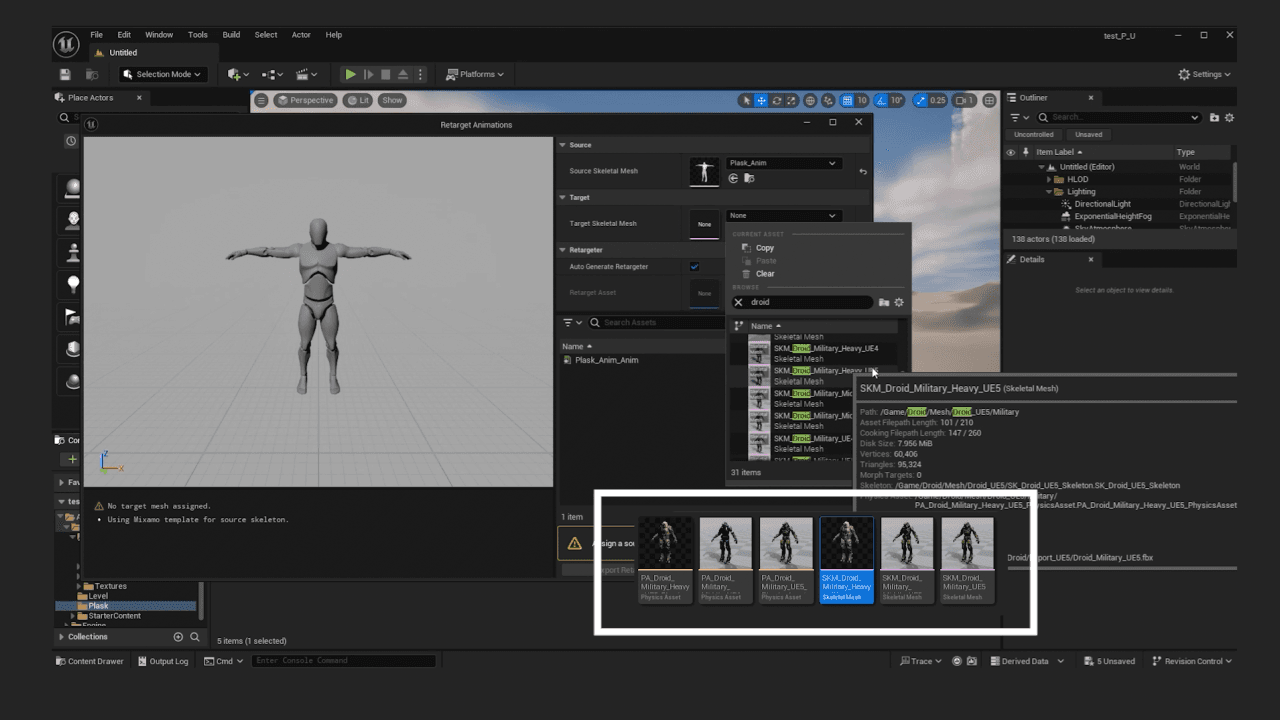Click the Uncontrolled filter button

[1033, 134]
